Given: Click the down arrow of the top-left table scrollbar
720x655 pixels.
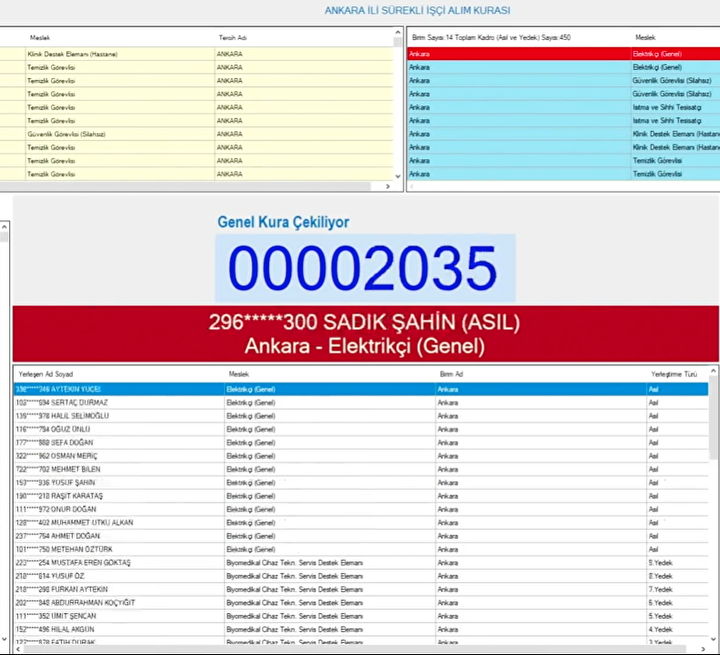Looking at the screenshot, I should tap(398, 176).
